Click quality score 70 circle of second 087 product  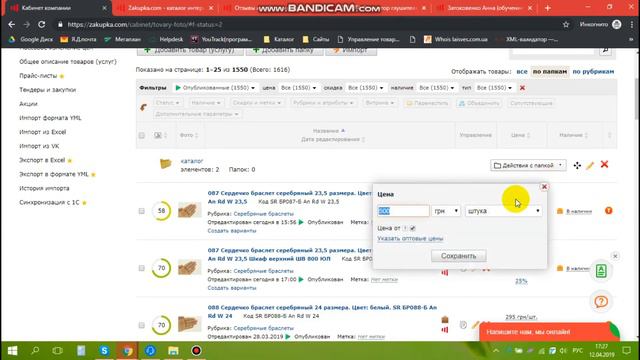(161, 268)
